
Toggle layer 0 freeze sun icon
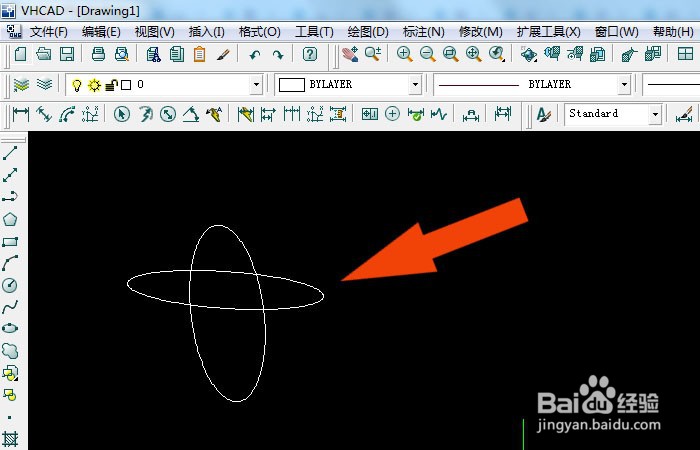(x=94, y=85)
